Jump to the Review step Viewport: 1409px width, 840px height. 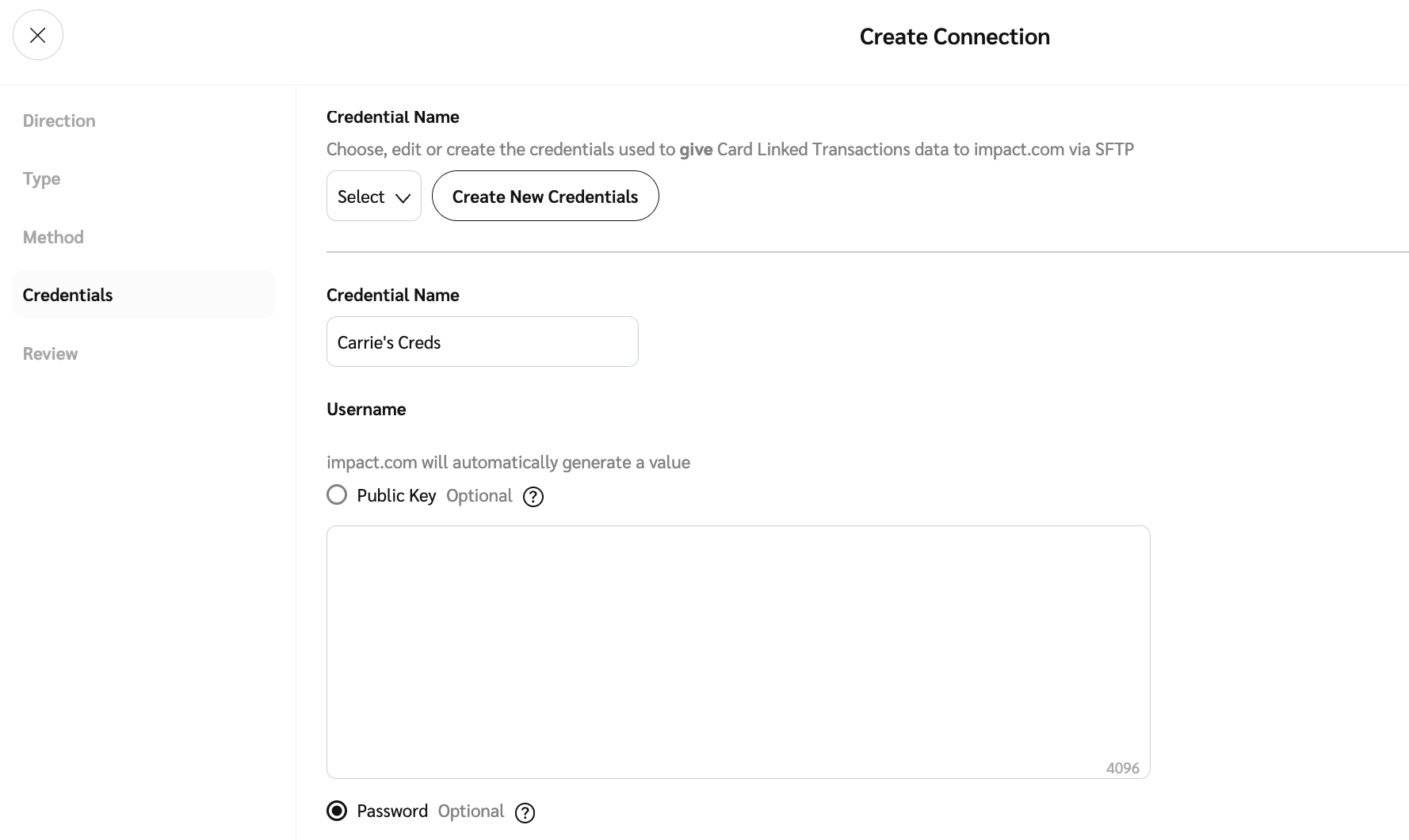(x=50, y=353)
